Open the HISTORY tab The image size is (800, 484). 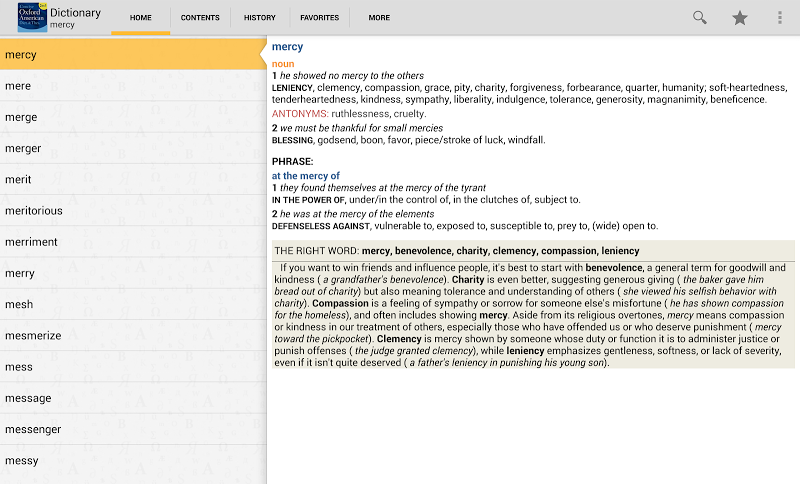point(260,18)
